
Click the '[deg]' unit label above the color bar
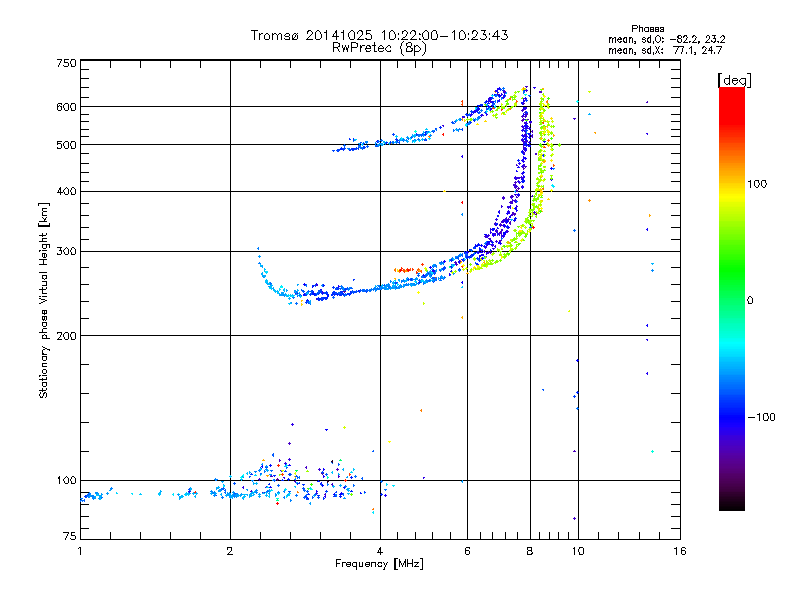click(x=734, y=80)
